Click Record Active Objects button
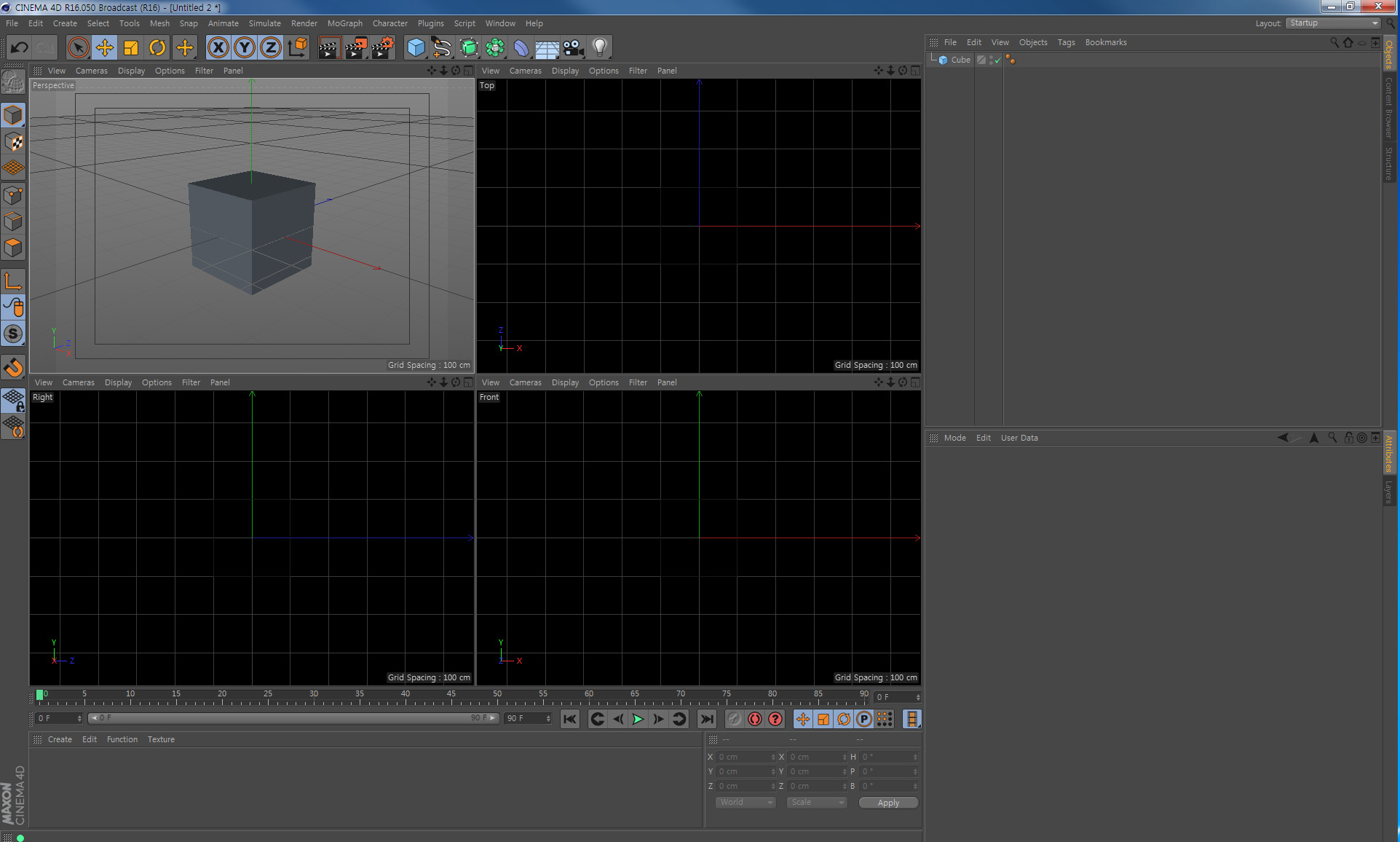Image resolution: width=1400 pixels, height=842 pixels. coord(735,720)
